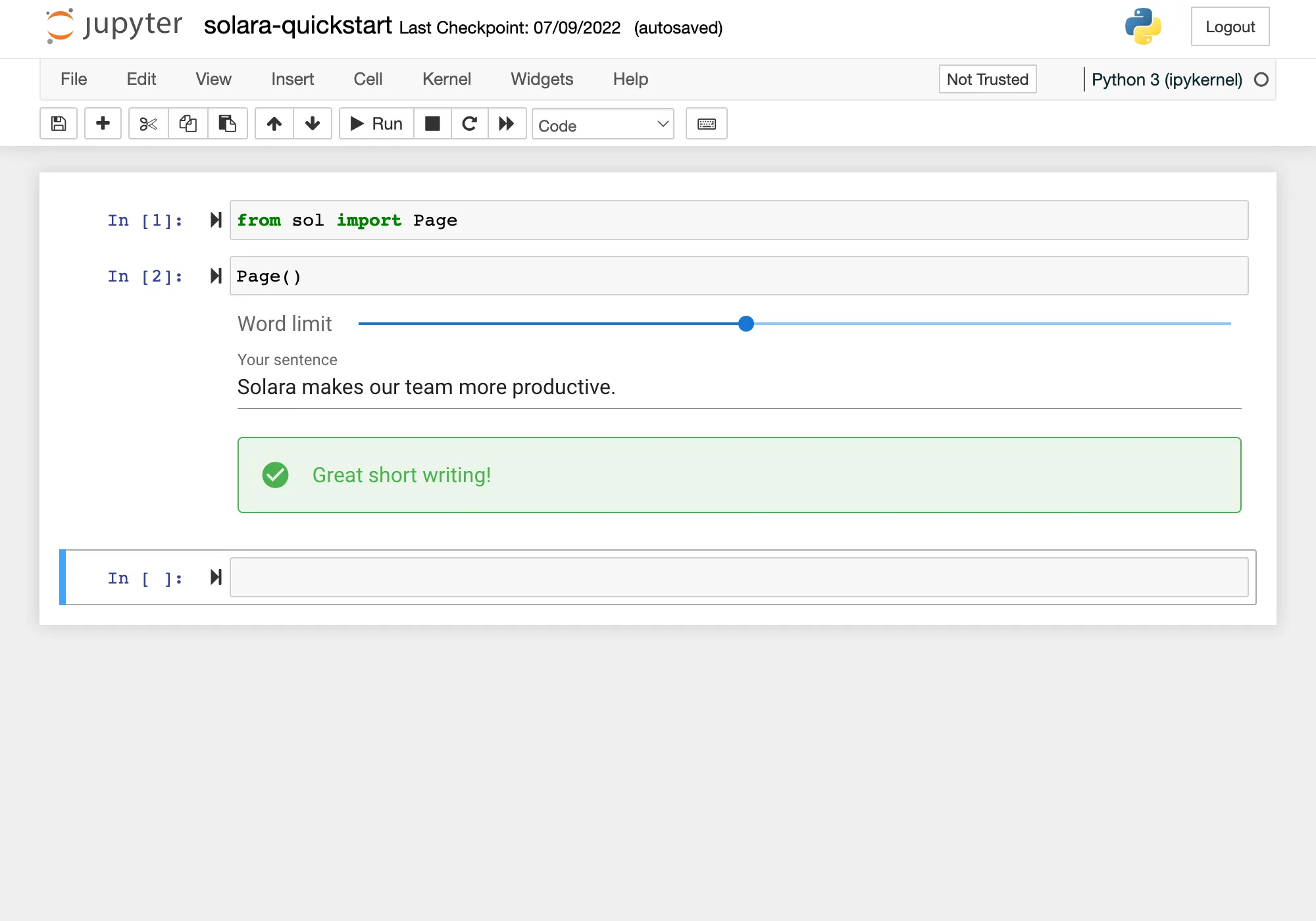Interrupt the kernel with stop icon
This screenshot has height=921, width=1316.
[x=432, y=124]
